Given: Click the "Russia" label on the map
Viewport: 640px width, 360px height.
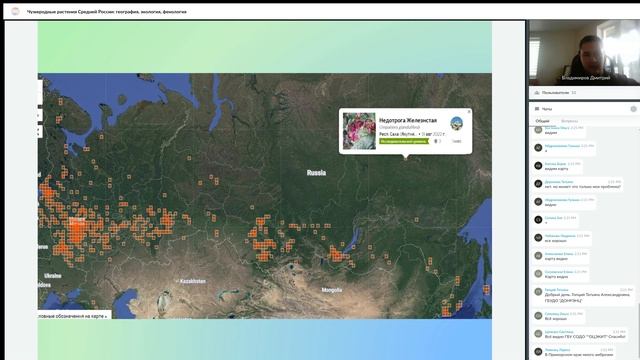Looking at the screenshot, I should [x=316, y=173].
